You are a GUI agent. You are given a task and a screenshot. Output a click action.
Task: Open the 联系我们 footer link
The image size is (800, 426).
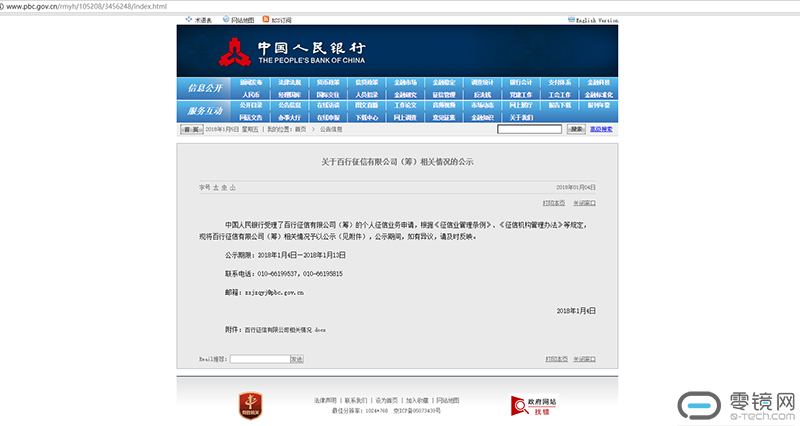pos(356,400)
